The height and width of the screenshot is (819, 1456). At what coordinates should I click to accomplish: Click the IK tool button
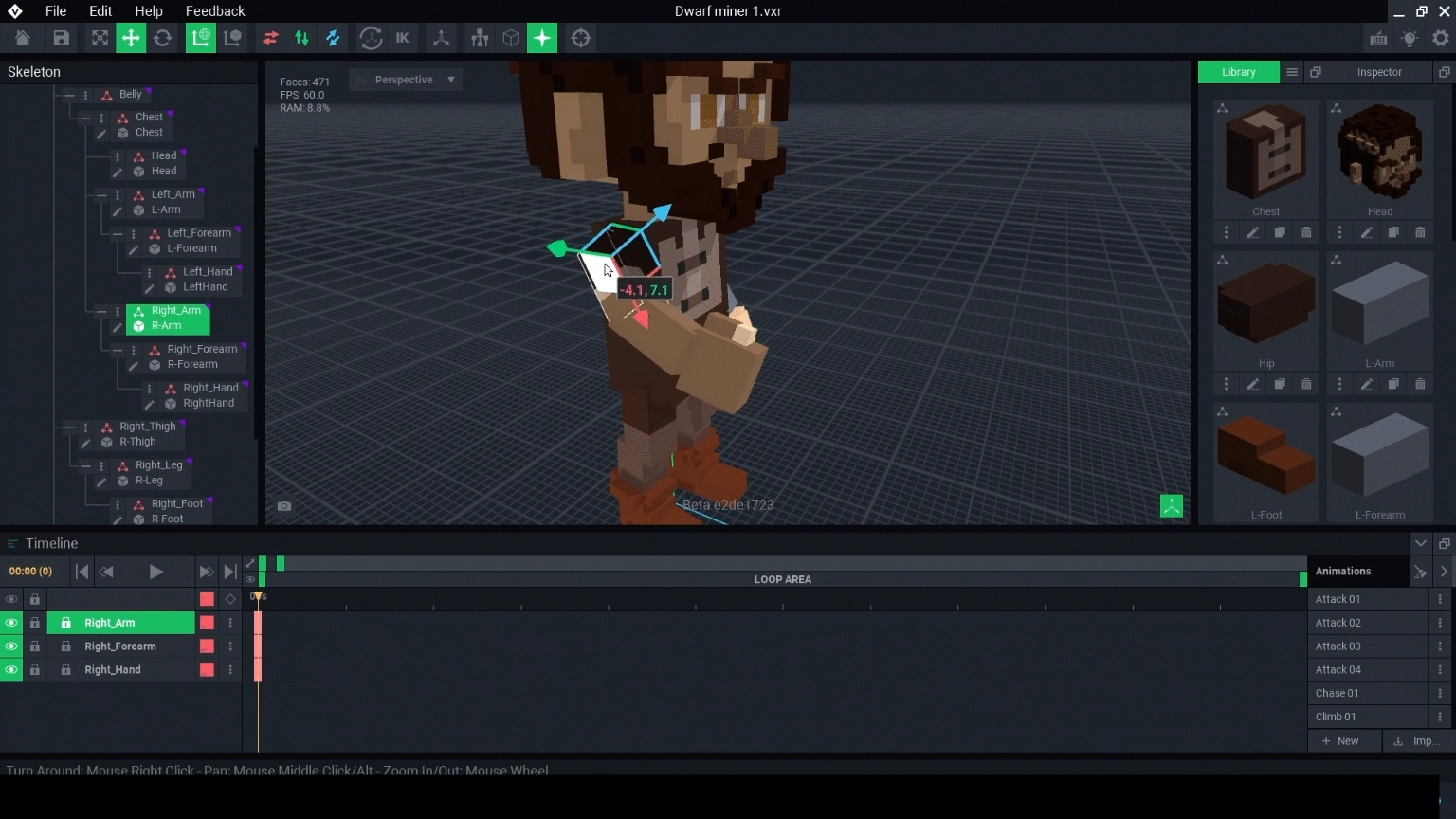[x=403, y=38]
